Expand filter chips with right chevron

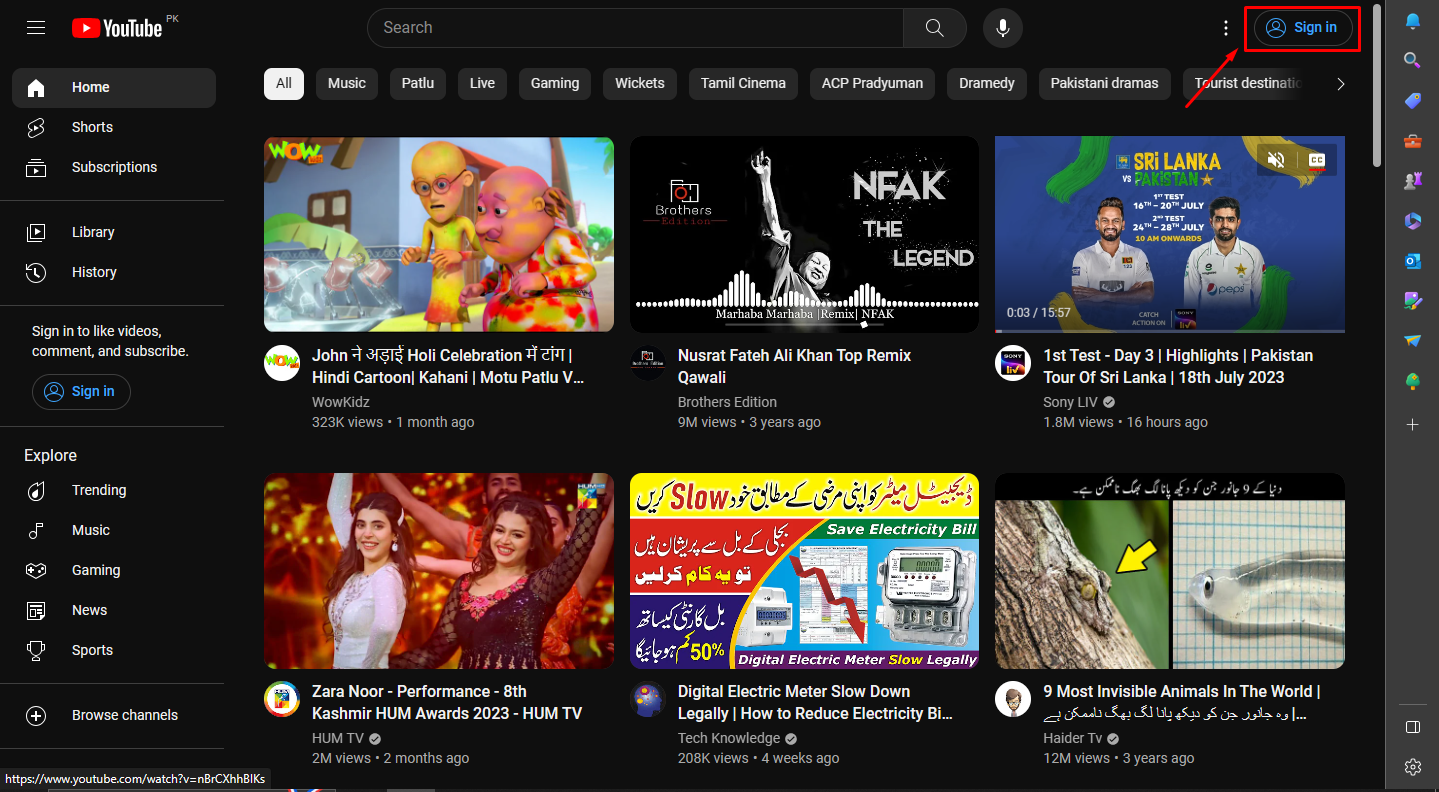tap(1341, 84)
